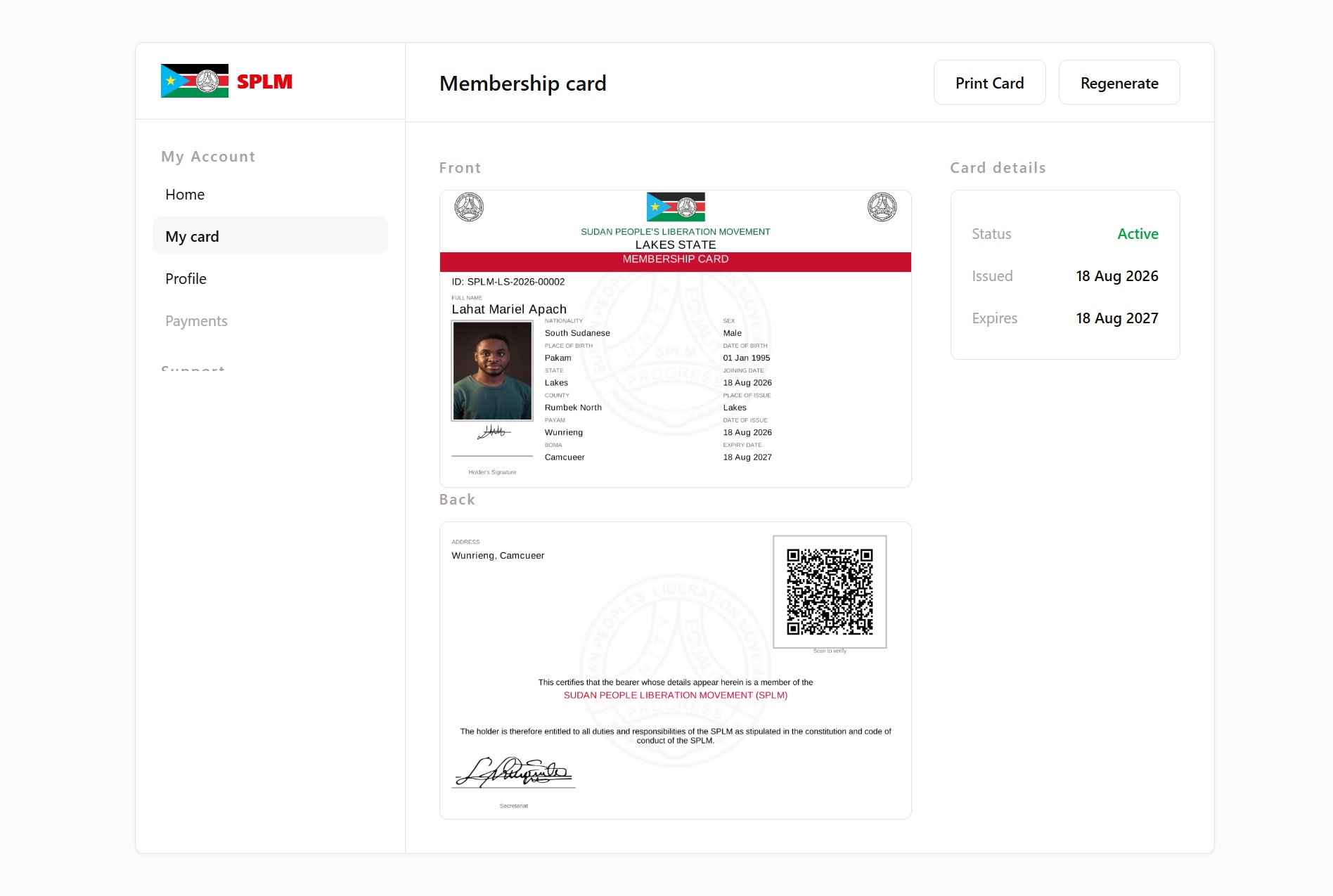Click holder's signature on front card
Viewport: 1333px width, 896px height.
click(494, 431)
